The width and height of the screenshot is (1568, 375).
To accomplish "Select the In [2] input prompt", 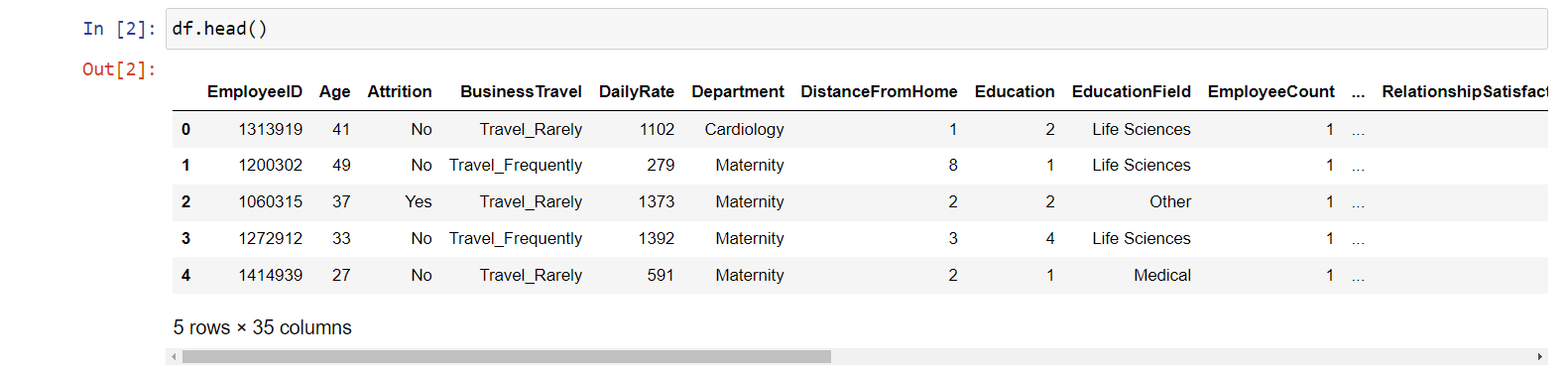I will tap(119, 29).
